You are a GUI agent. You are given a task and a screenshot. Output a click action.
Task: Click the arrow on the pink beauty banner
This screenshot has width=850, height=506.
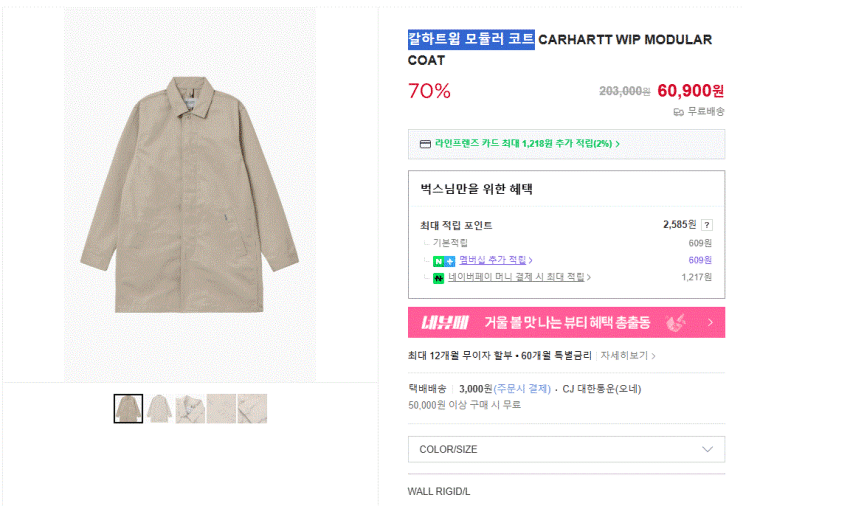tap(710, 322)
